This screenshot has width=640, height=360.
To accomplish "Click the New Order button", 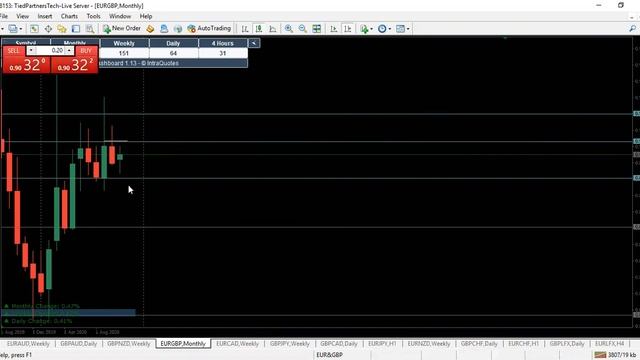I will click(122, 28).
